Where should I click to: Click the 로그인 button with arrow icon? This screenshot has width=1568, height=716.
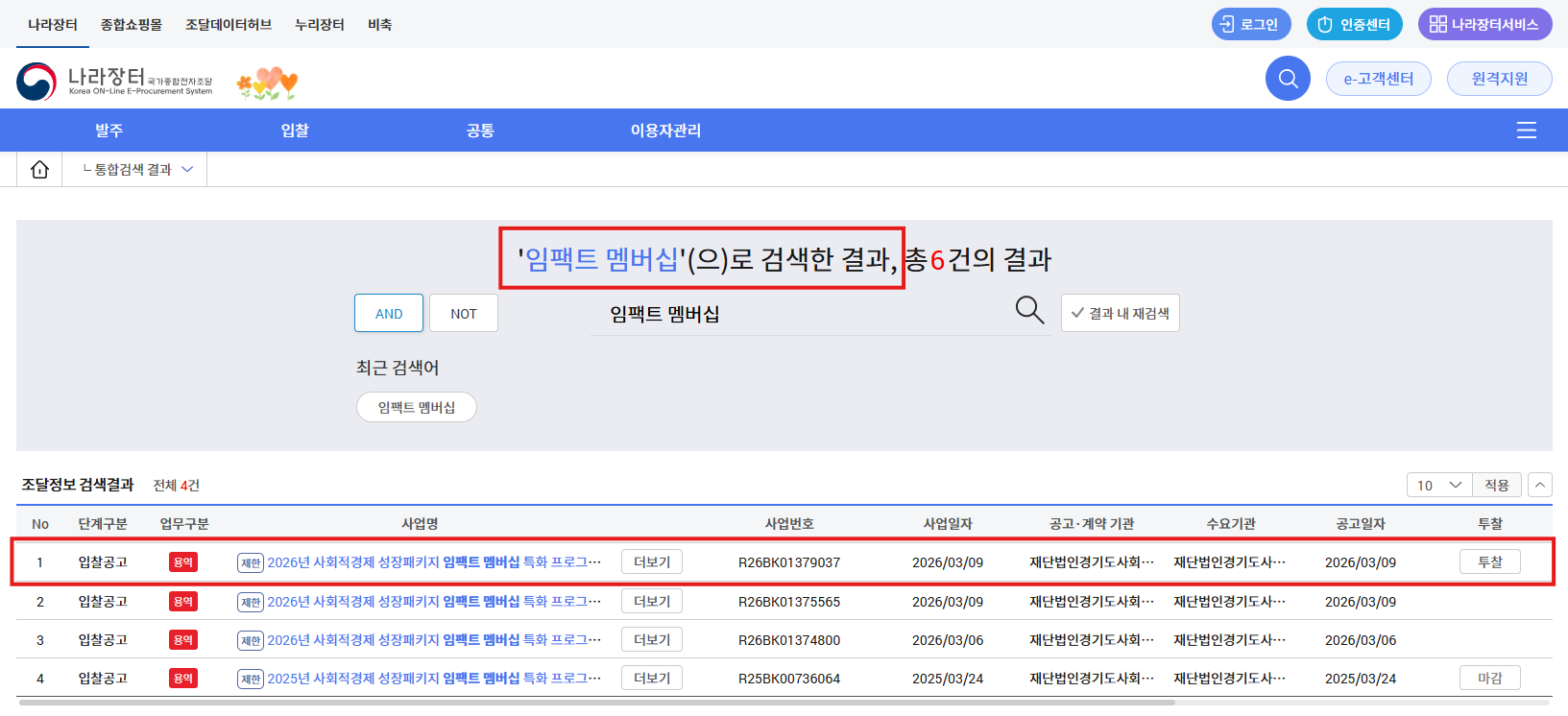click(1250, 24)
